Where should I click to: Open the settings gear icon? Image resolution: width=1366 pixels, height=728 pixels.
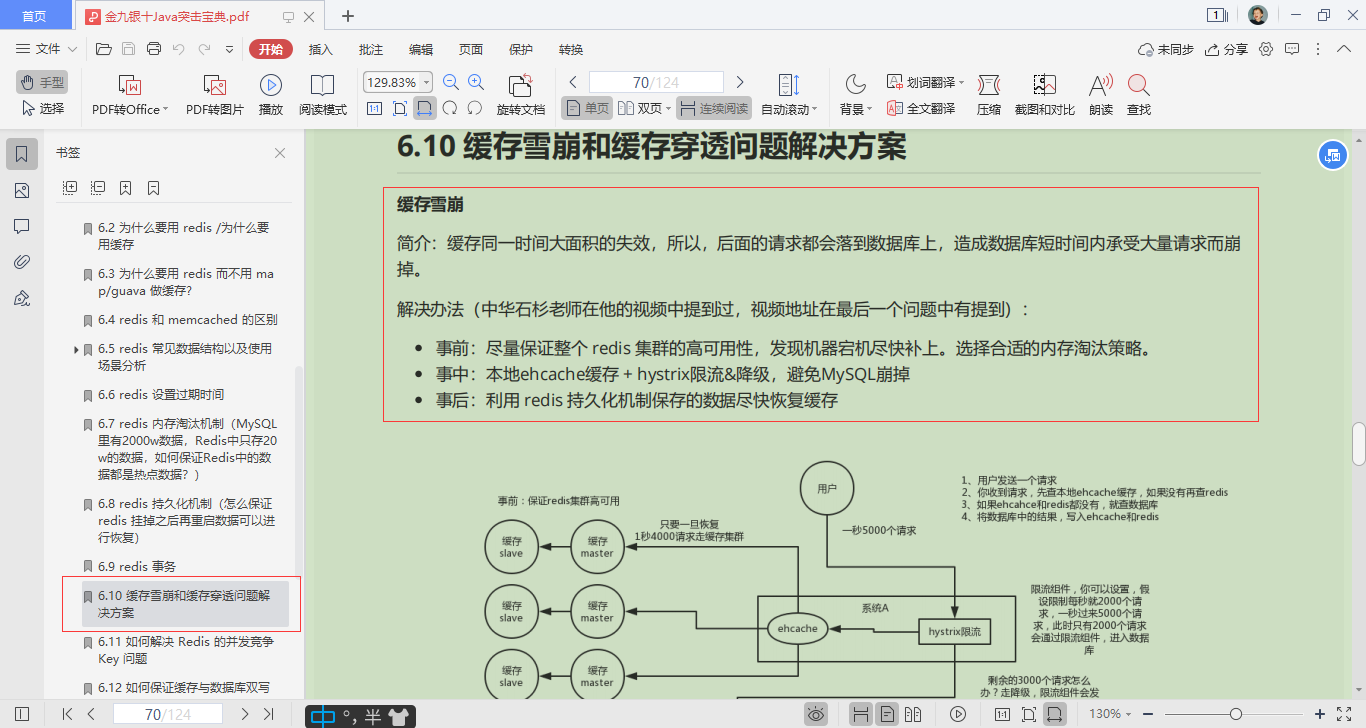[x=1266, y=49]
